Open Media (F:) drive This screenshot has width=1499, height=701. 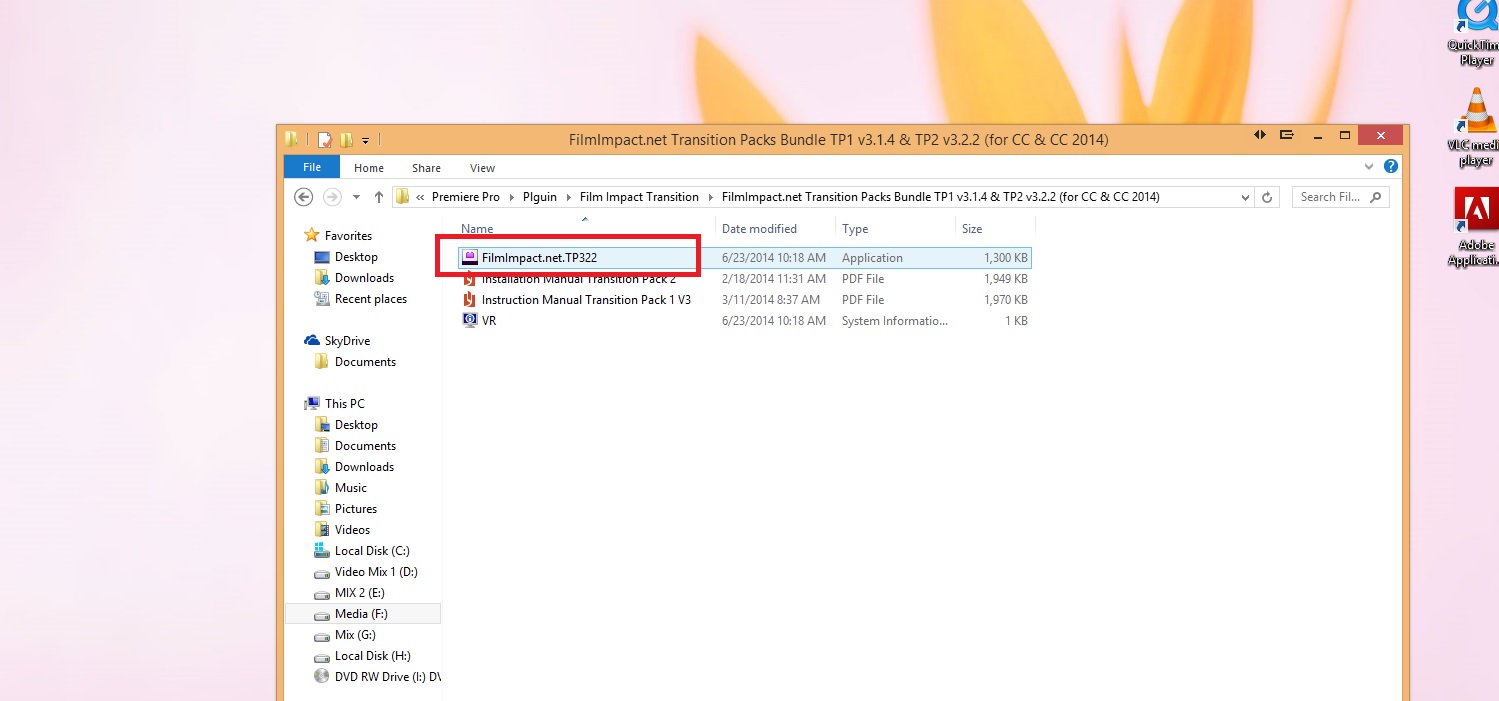pyautogui.click(x=361, y=614)
